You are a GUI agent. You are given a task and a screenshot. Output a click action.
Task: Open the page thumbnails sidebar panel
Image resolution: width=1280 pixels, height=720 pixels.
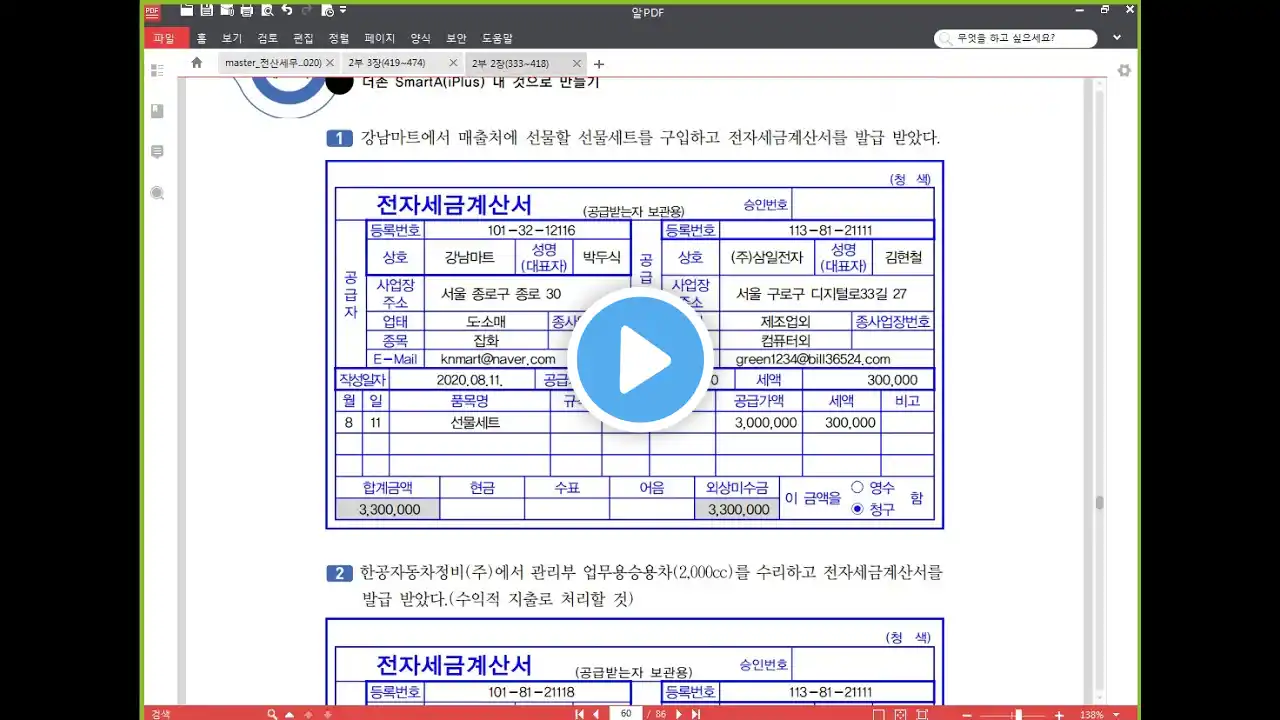[157, 70]
